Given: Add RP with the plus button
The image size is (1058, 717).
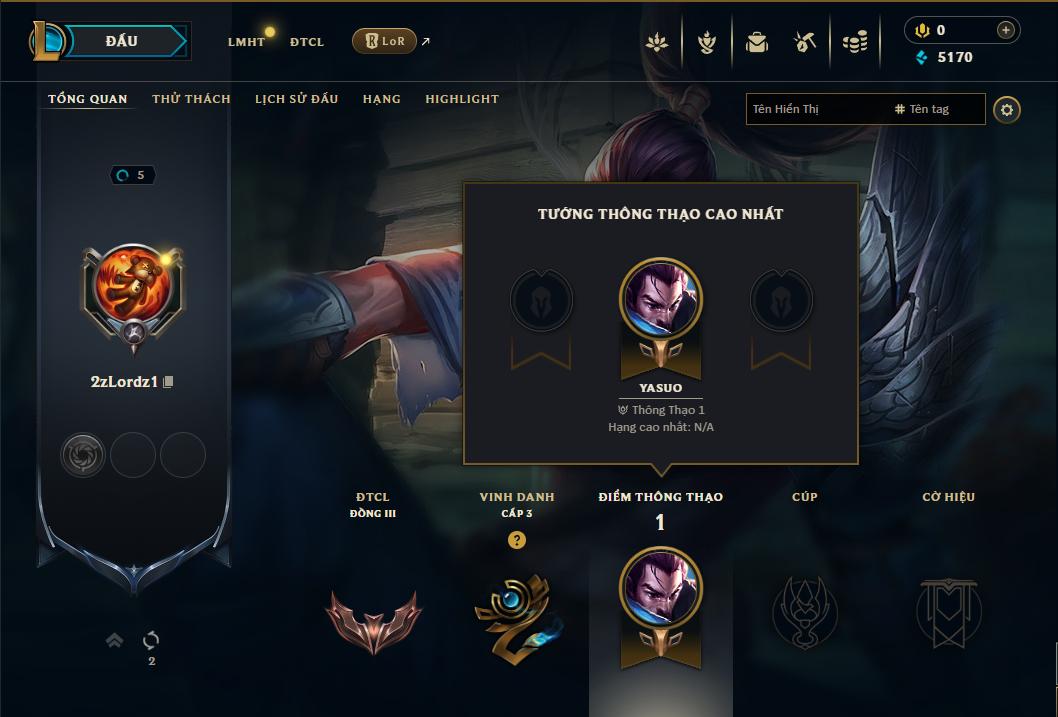Looking at the screenshot, I should coord(1005,30).
